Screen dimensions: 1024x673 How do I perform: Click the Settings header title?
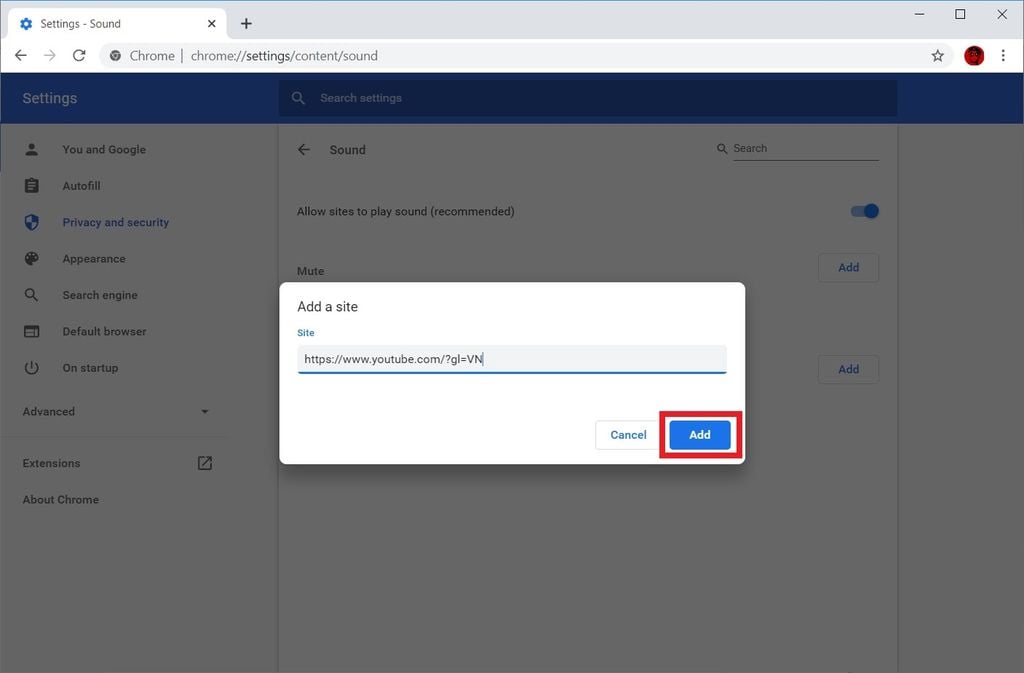pos(50,98)
